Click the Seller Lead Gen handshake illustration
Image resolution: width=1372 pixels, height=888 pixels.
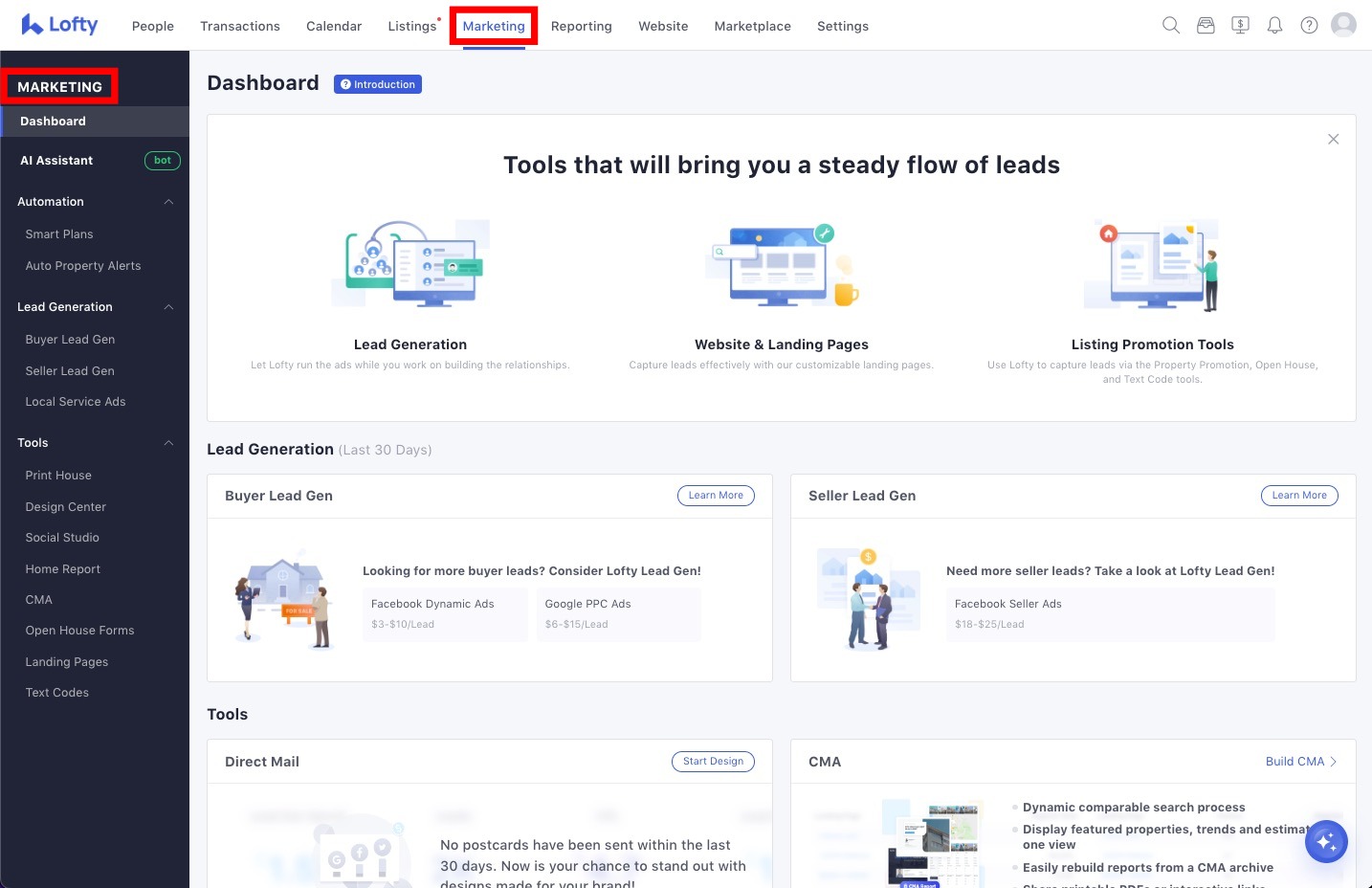tap(868, 599)
